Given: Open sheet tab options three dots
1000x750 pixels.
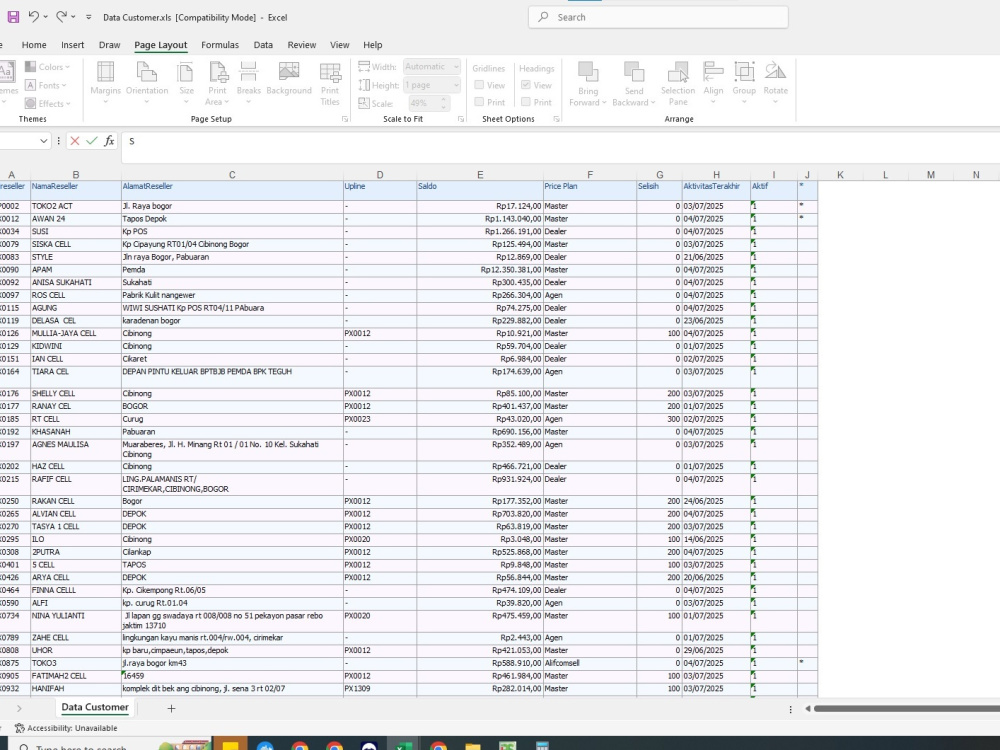Looking at the screenshot, I should (x=790, y=709).
